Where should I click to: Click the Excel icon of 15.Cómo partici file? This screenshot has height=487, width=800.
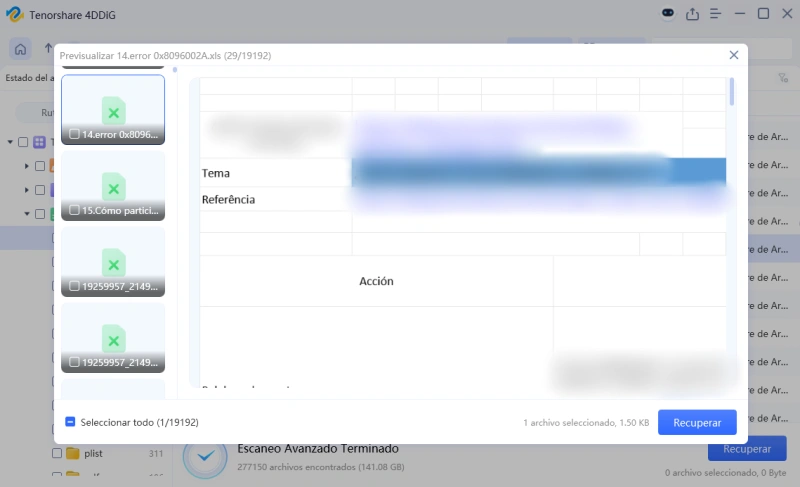114,187
